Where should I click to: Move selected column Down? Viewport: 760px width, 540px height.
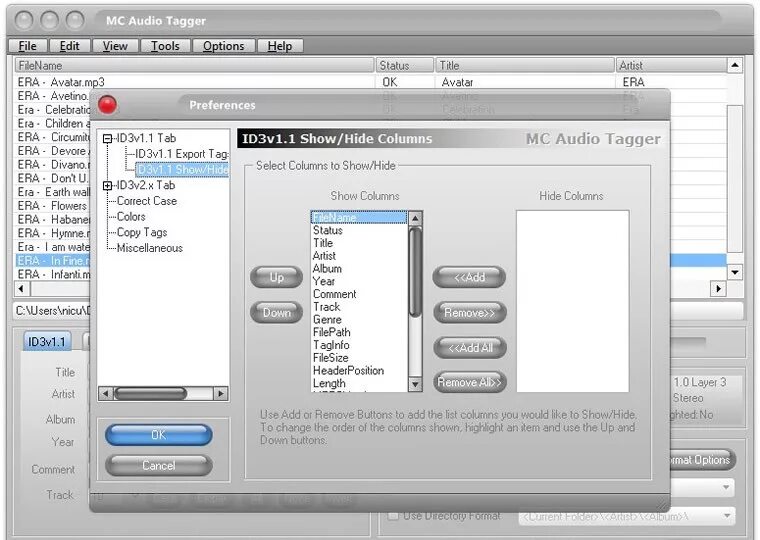tap(276, 313)
